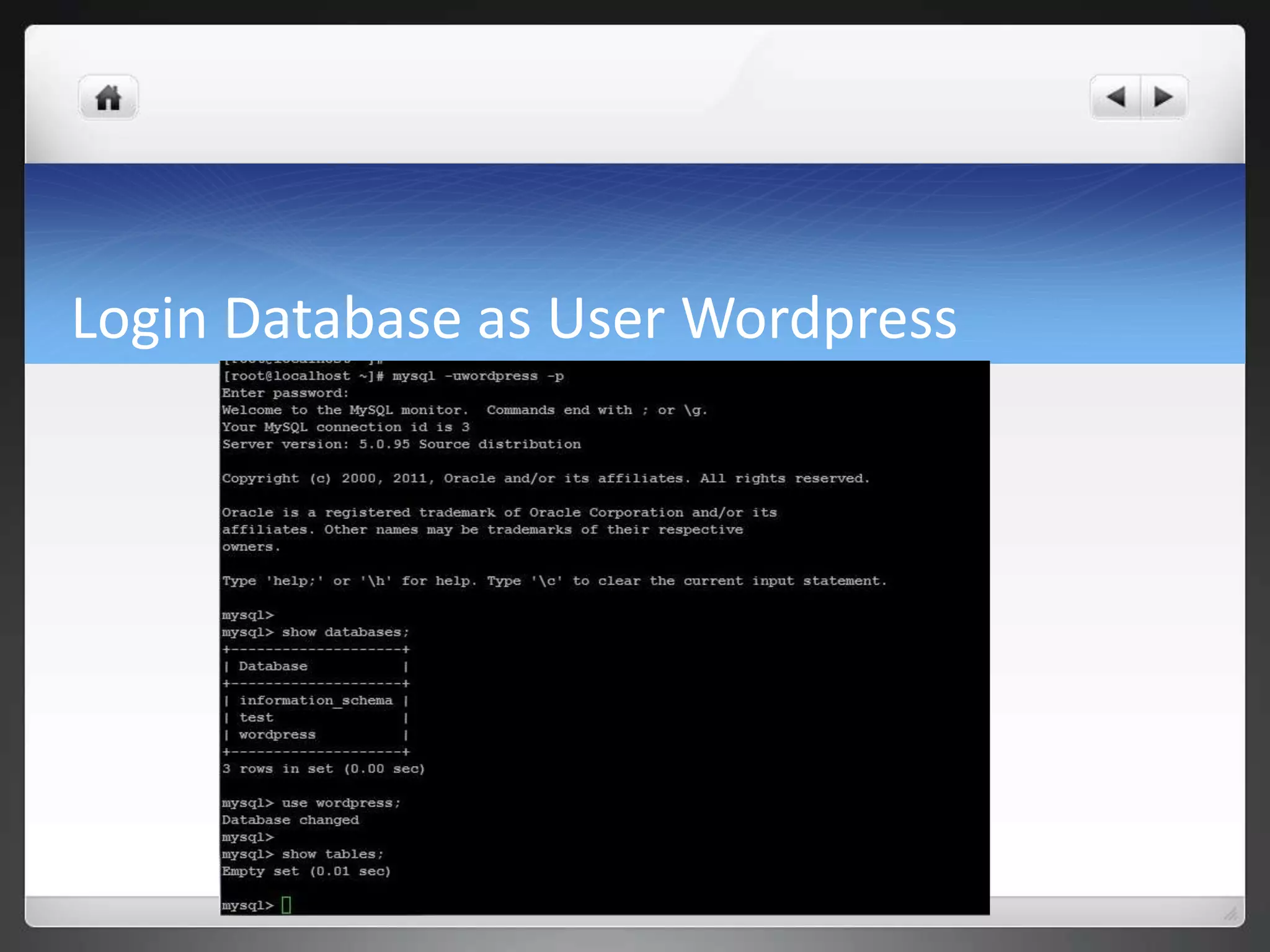The image size is (1270, 952).
Task: Select '3 rows in set (0.00 sec)'
Action: tap(323, 769)
